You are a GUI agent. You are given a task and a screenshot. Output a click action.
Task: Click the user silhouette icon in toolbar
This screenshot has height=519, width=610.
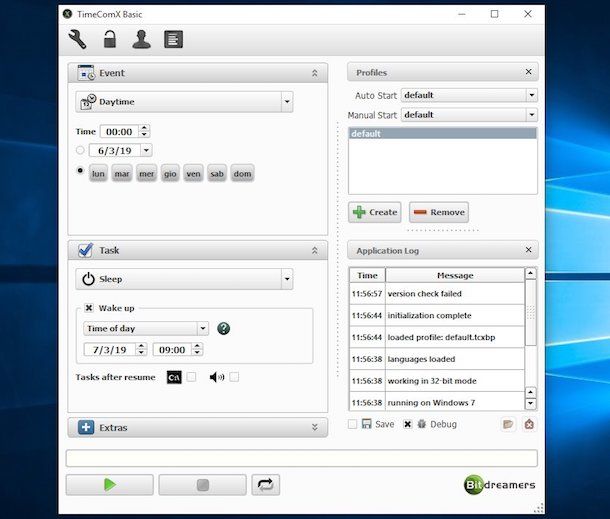coord(141,40)
